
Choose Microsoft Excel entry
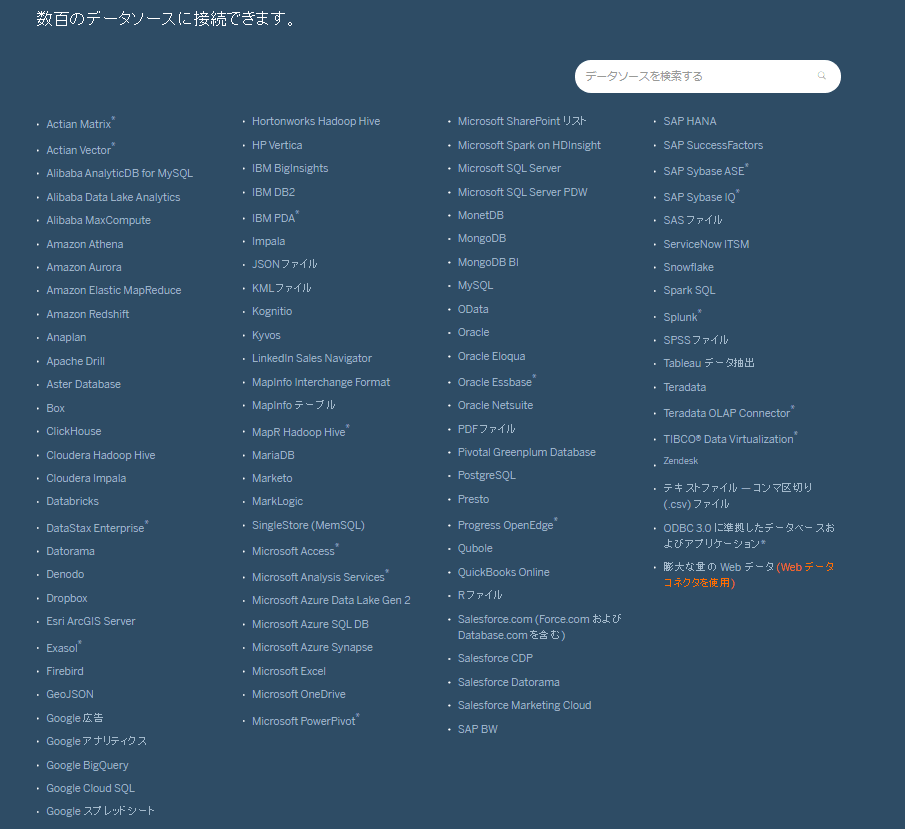(x=289, y=671)
